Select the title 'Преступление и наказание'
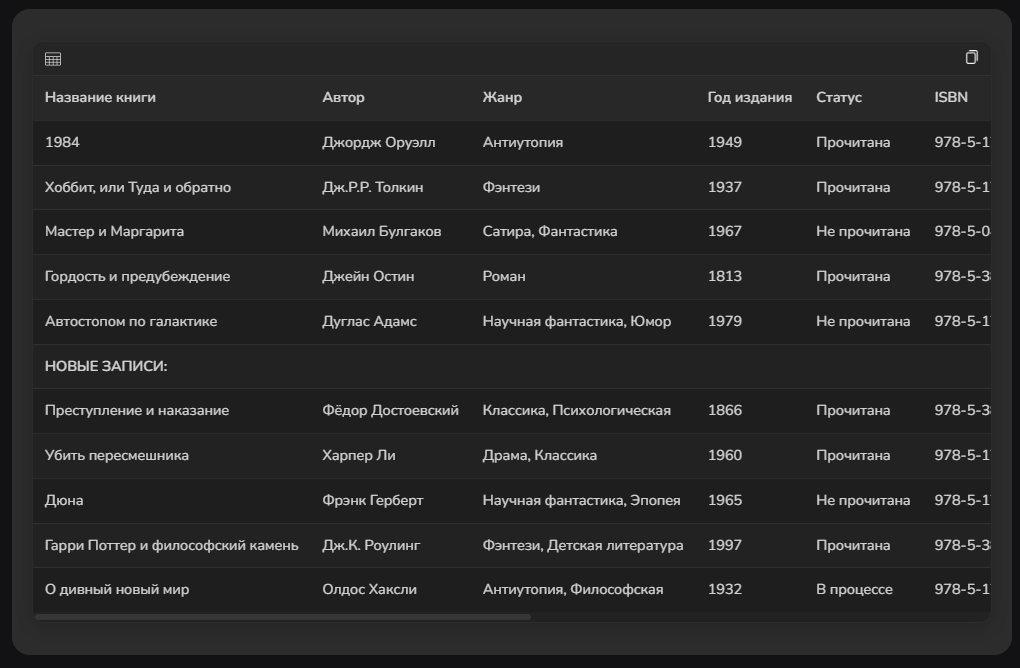This screenshot has height=668, width=1020. 137,410
